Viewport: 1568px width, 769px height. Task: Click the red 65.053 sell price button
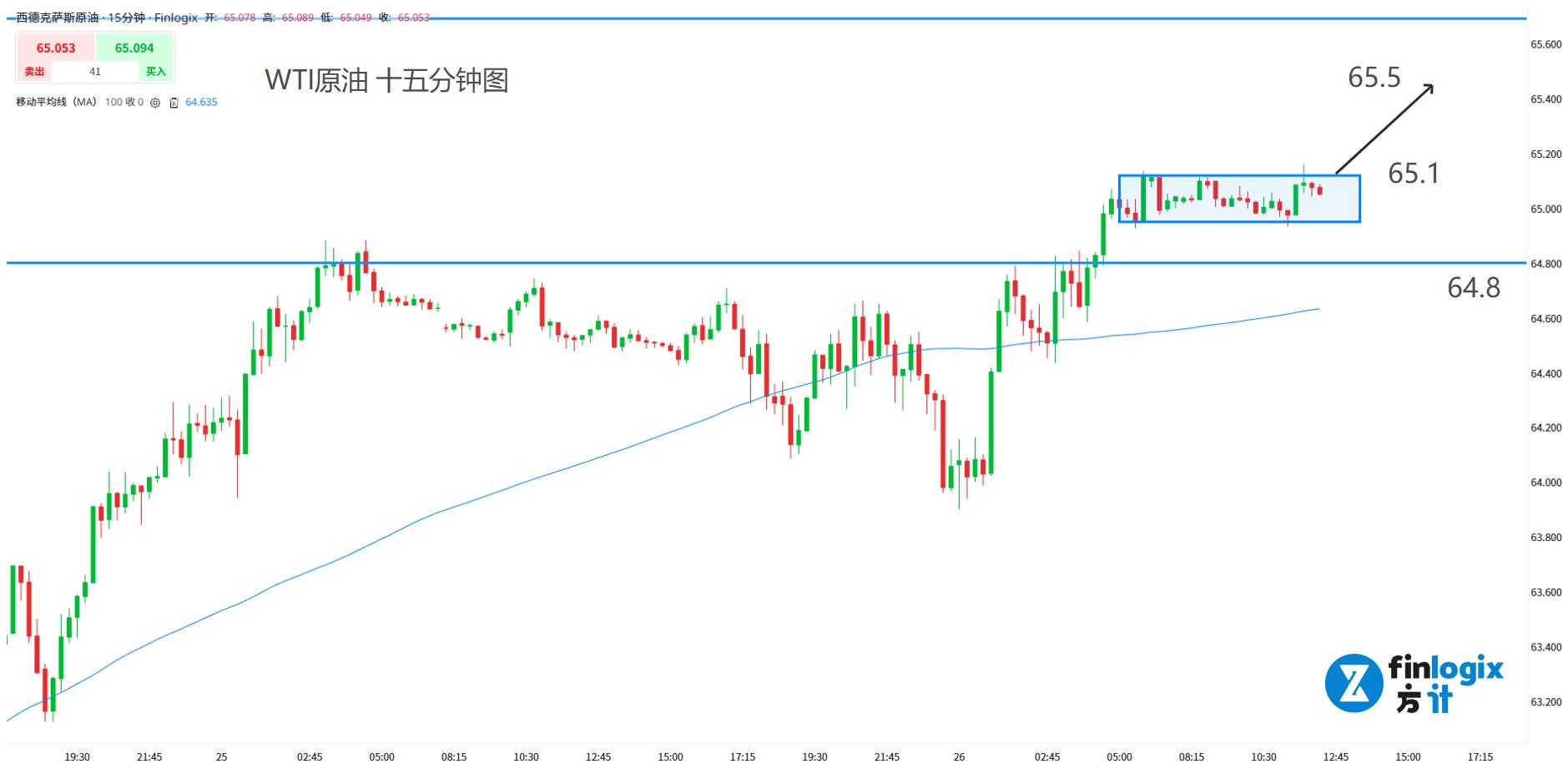(55, 48)
